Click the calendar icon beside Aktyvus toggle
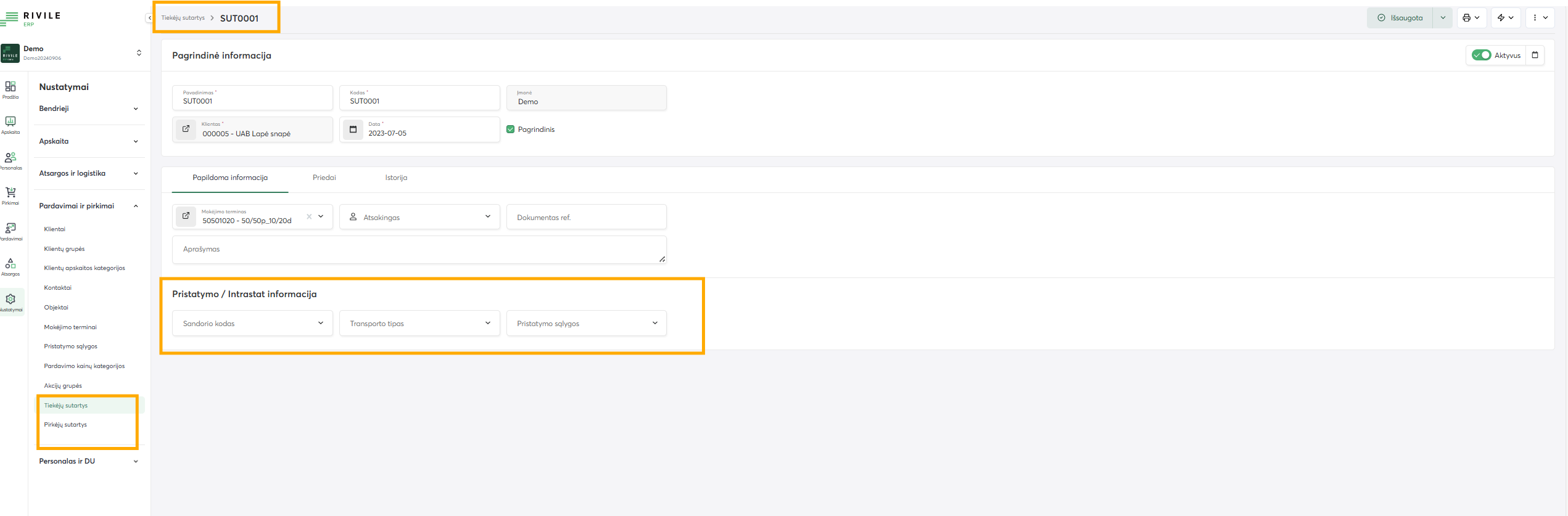 [1535, 55]
